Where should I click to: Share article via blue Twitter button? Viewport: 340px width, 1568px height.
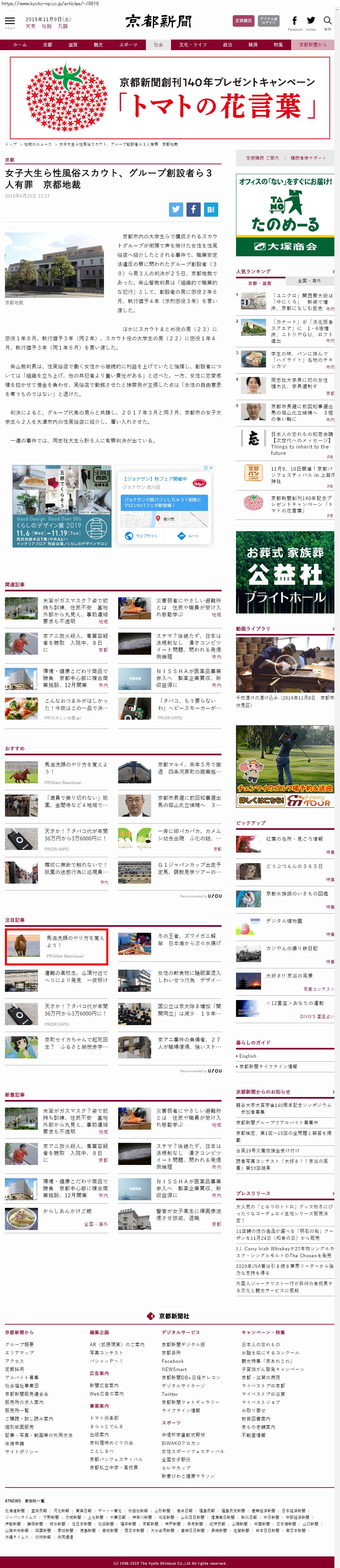pyautogui.click(x=176, y=209)
